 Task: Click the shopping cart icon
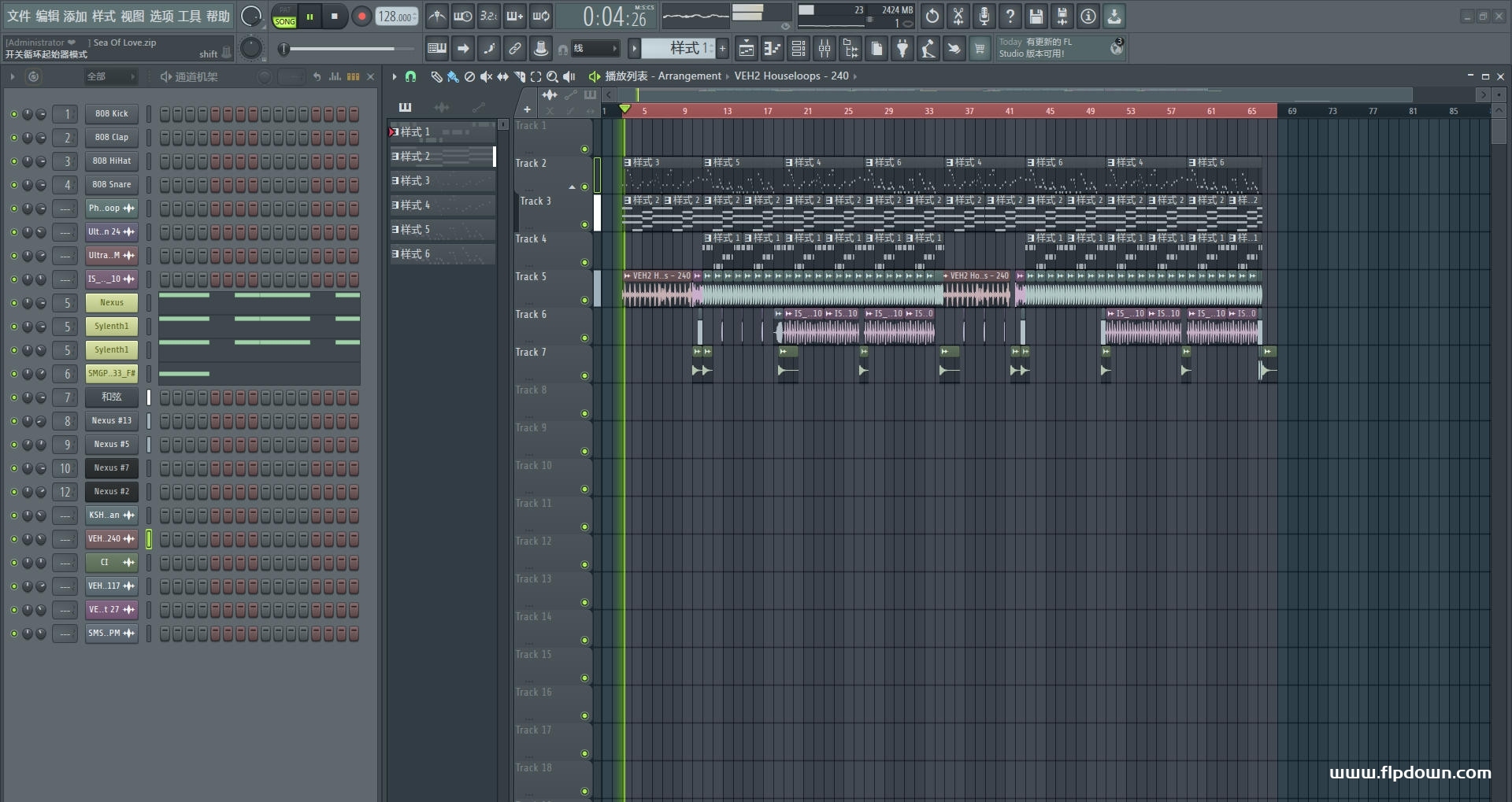pyautogui.click(x=980, y=49)
